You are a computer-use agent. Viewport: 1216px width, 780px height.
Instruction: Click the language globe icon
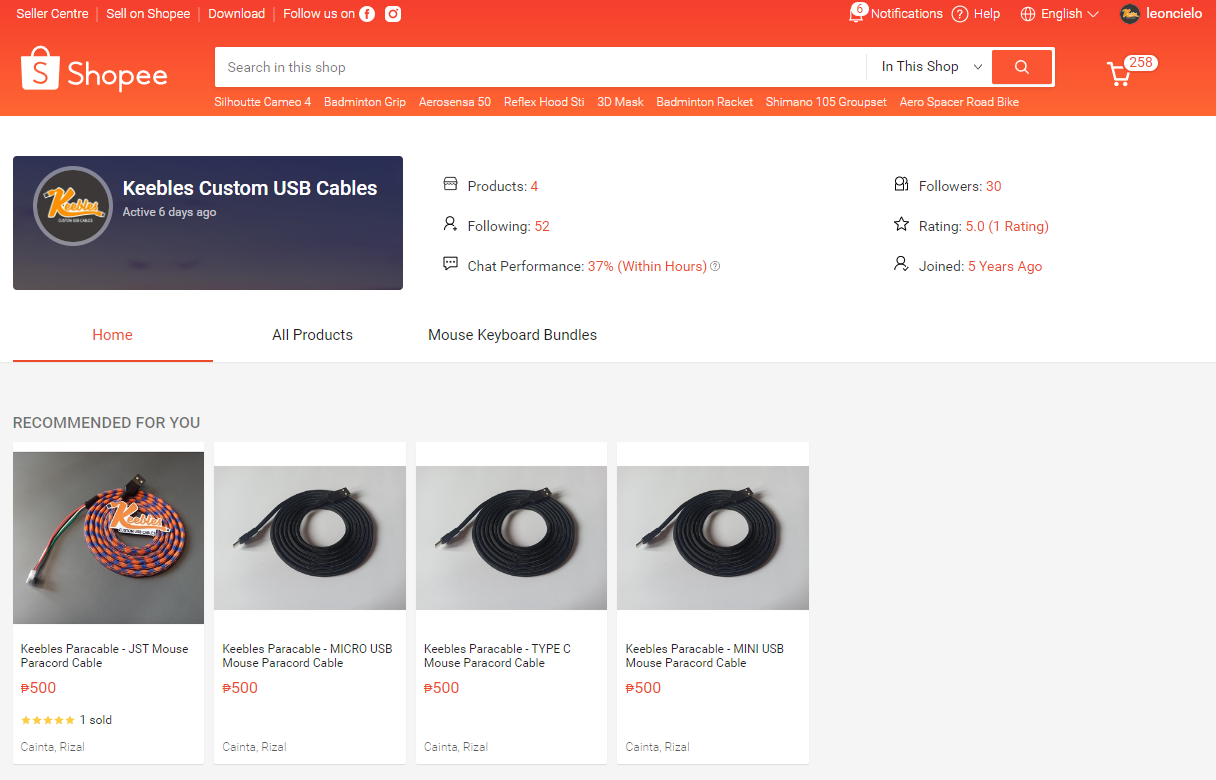[1028, 14]
